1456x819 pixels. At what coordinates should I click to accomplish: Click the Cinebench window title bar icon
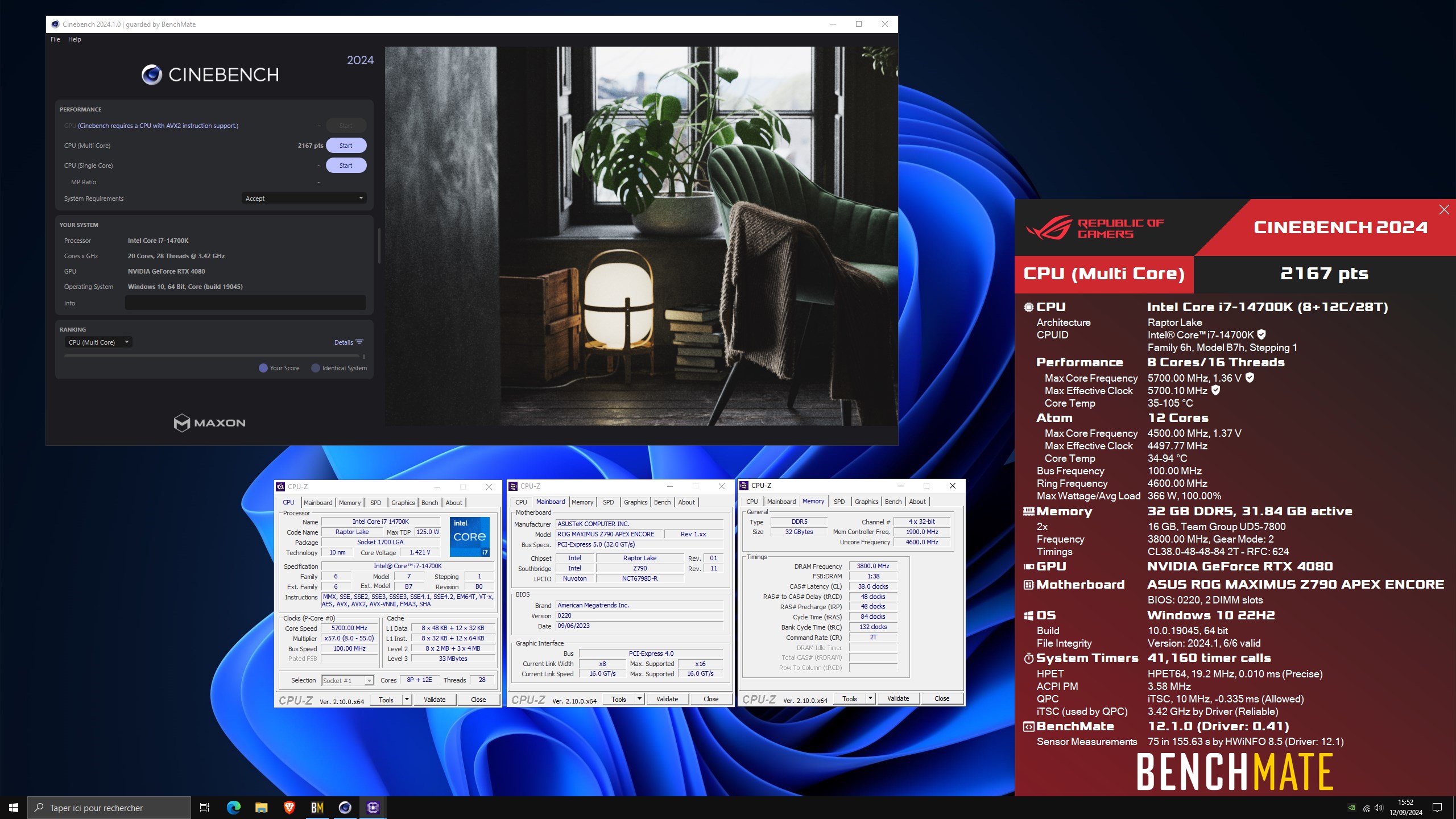tap(55, 24)
